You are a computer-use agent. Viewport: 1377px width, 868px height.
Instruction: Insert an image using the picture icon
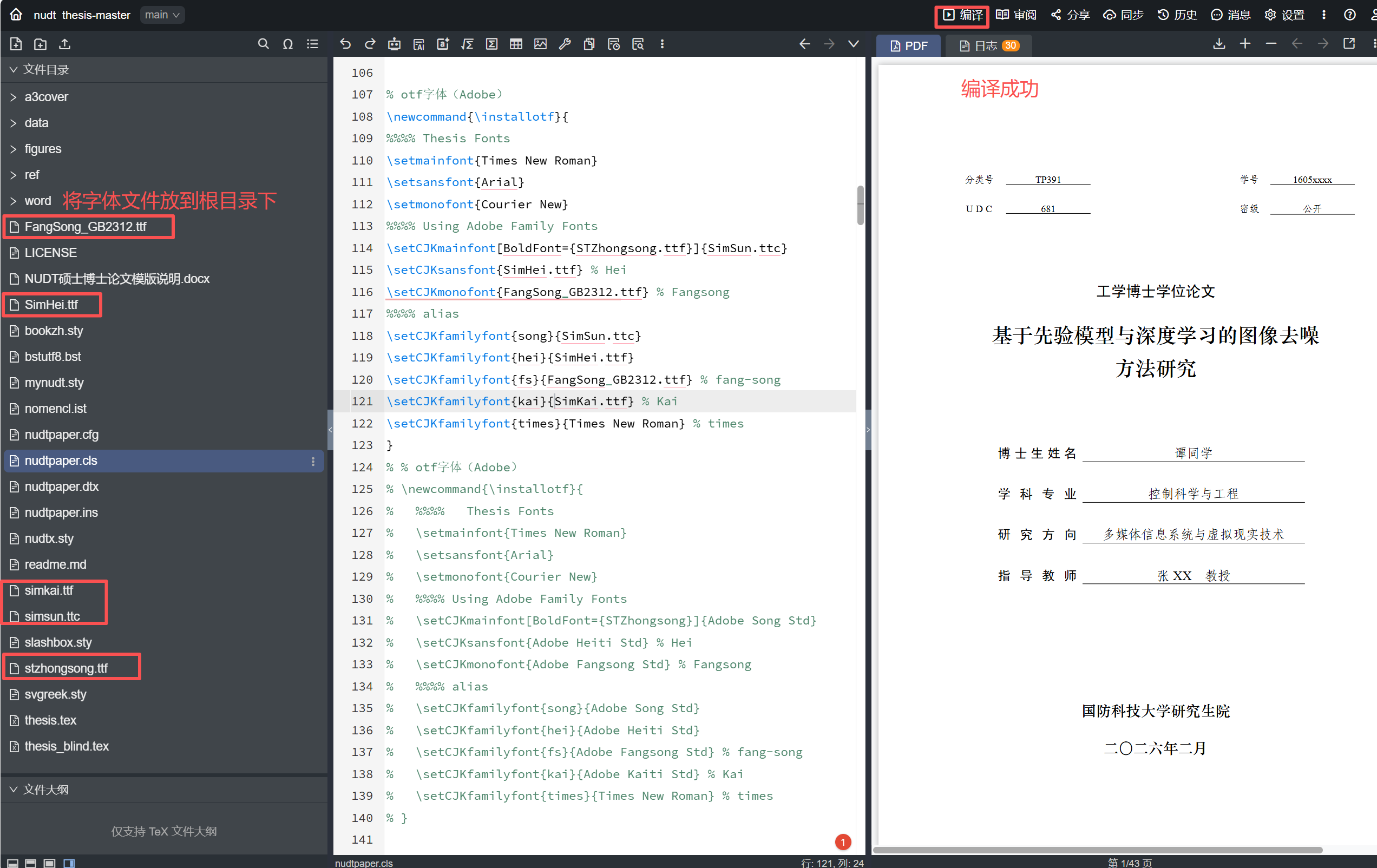point(540,44)
